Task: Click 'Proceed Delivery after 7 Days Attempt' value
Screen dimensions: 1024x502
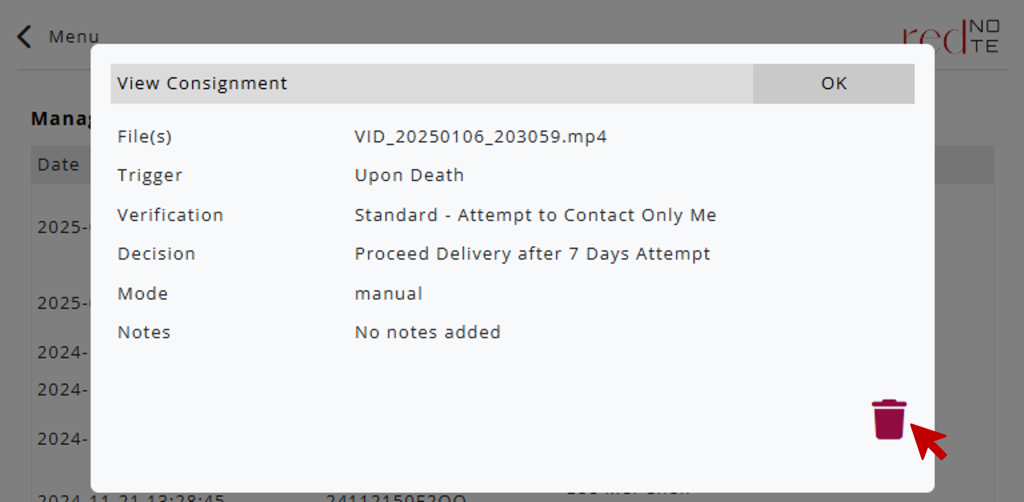Action: 532,254
